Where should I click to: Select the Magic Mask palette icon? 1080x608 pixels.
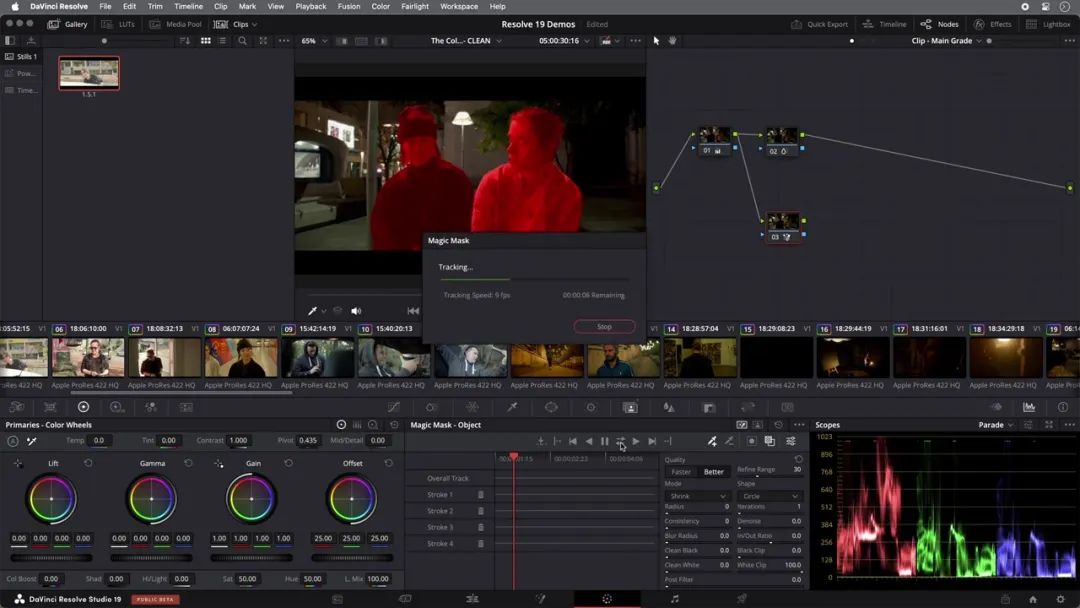pyautogui.click(x=630, y=408)
